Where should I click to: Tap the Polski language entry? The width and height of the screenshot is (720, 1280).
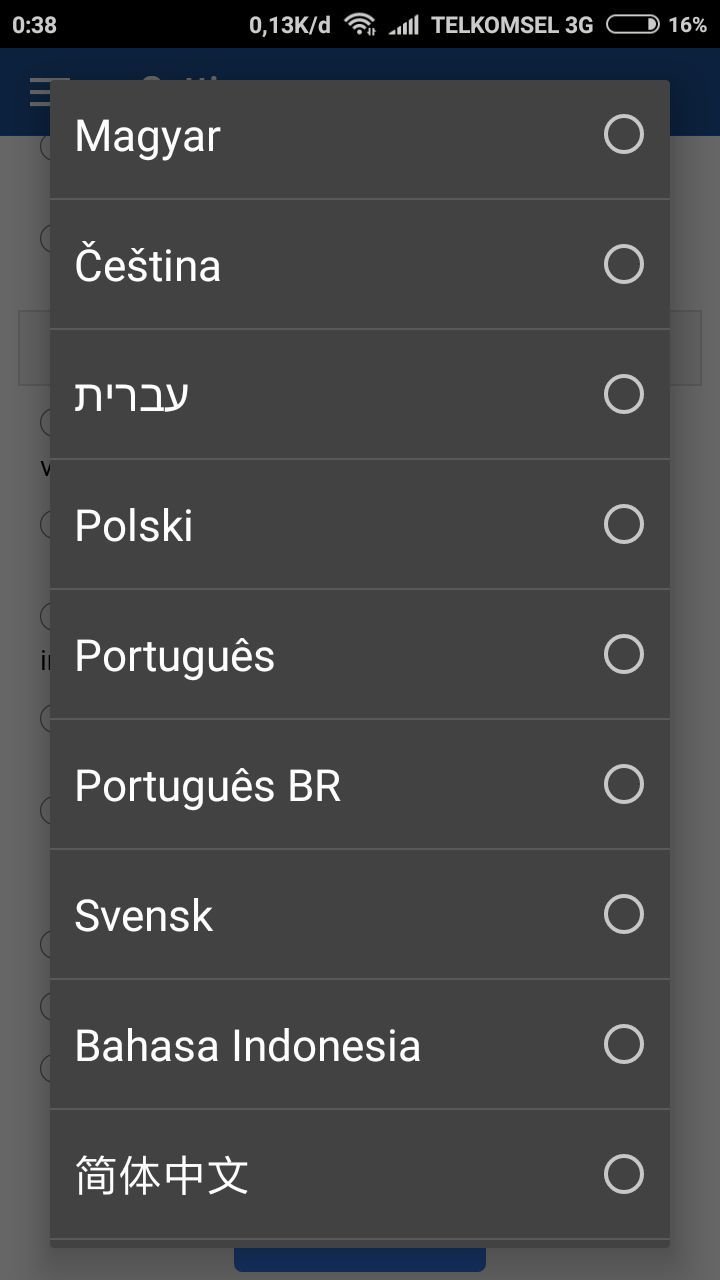point(134,526)
